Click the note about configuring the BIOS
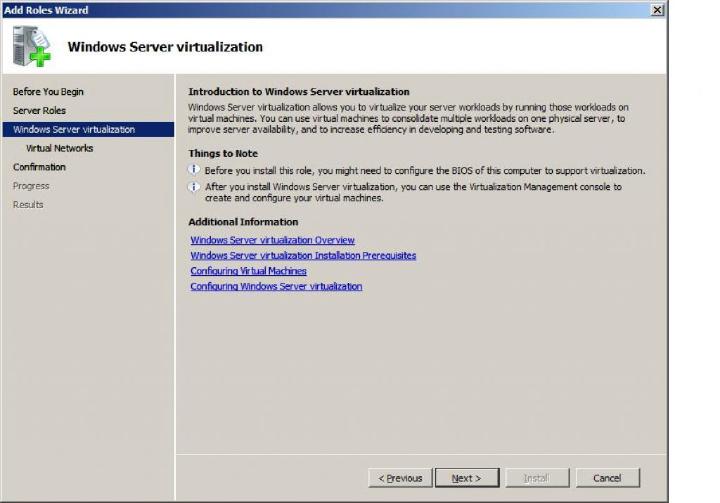Image resolution: width=720 pixels, height=503 pixels. click(x=425, y=171)
